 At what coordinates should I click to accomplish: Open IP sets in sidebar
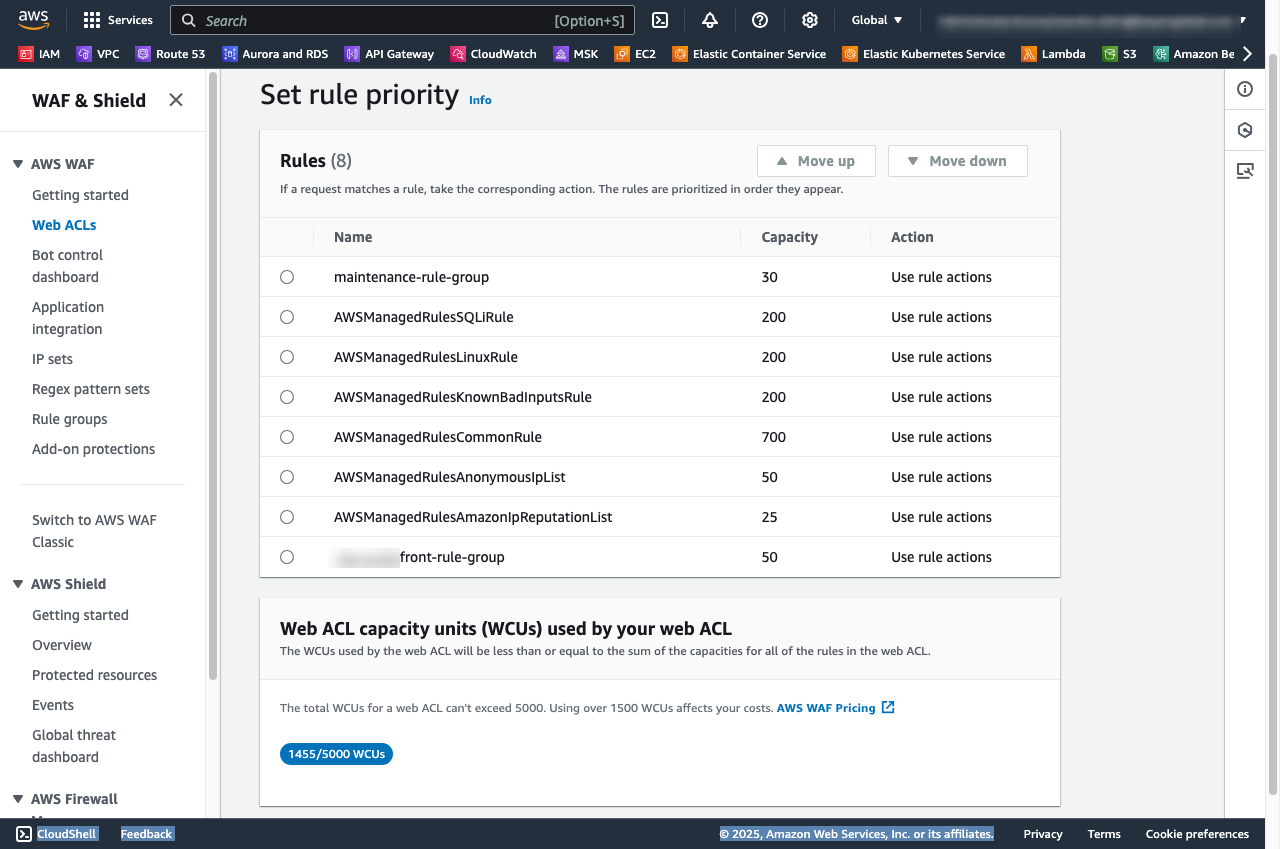[52, 359]
